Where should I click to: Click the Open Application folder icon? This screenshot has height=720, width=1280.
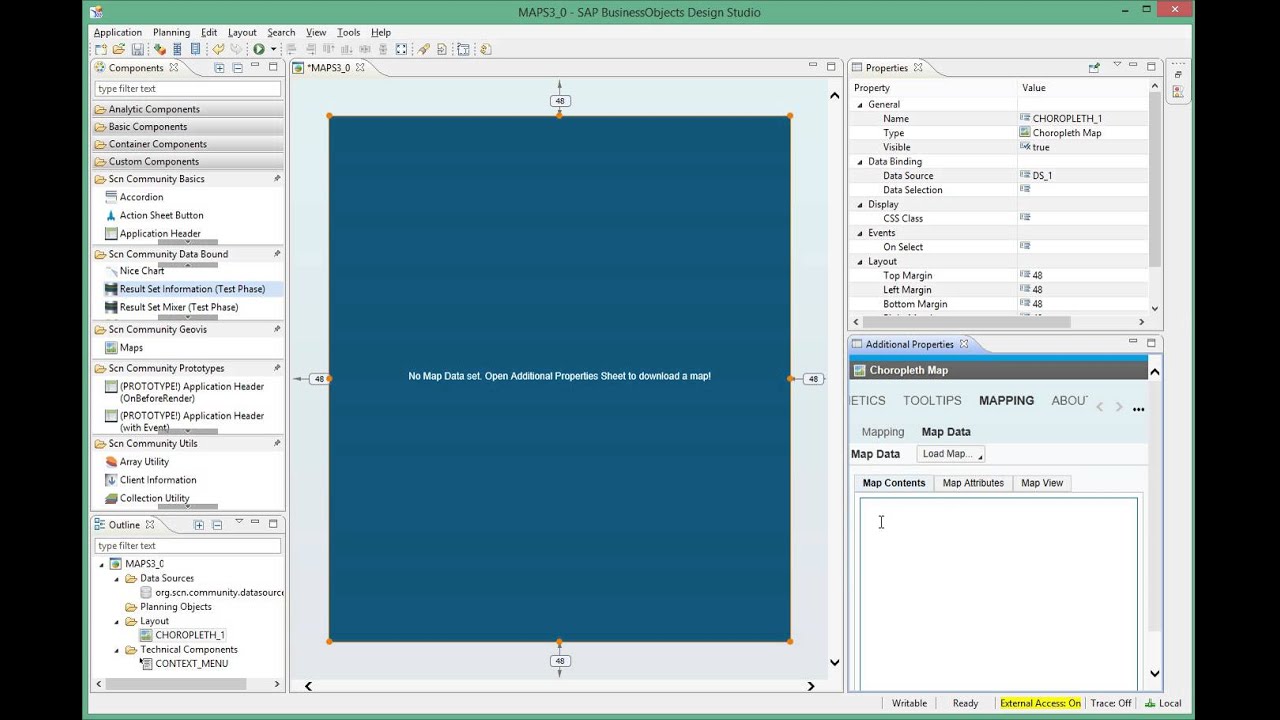pos(118,49)
